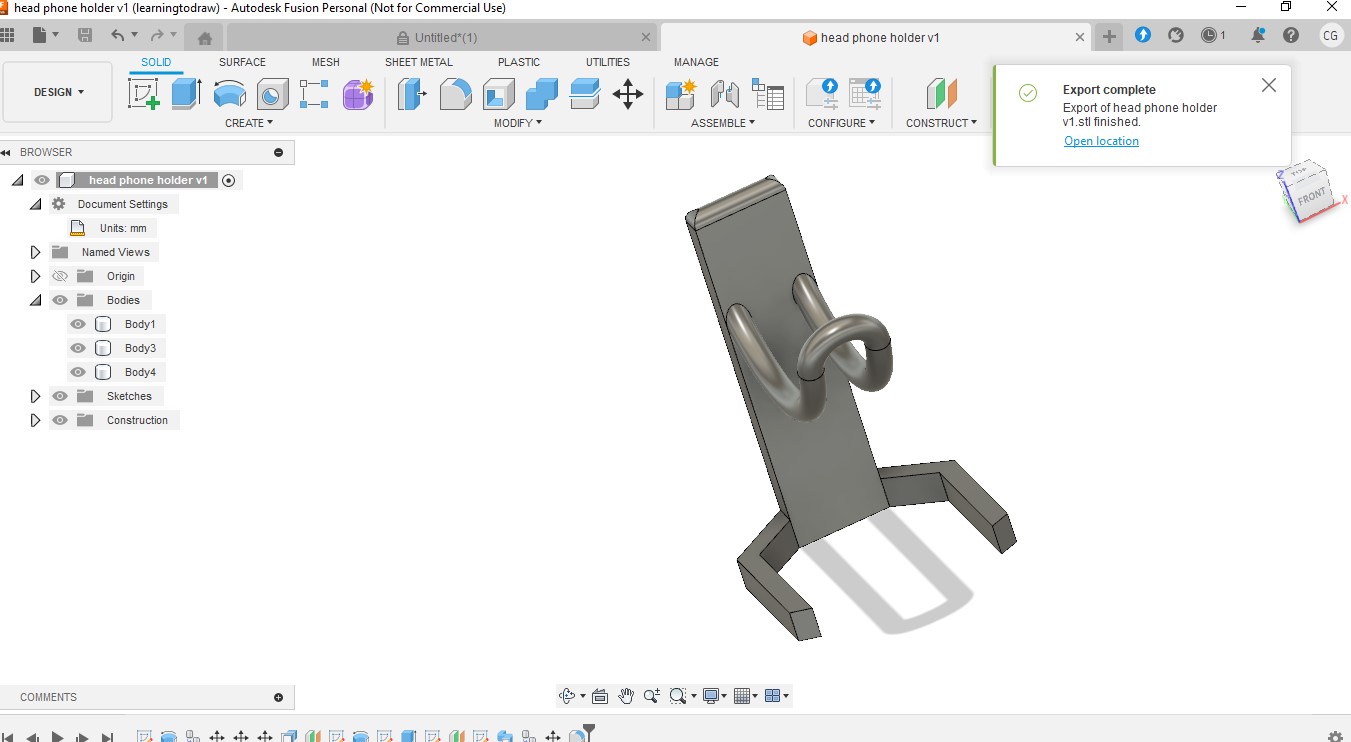Select the New Component tool
1351x742 pixels.
681,94
